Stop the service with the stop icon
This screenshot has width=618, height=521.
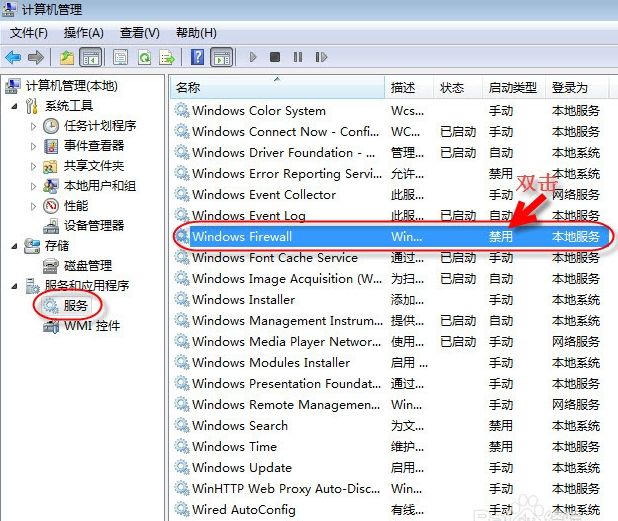[x=275, y=58]
